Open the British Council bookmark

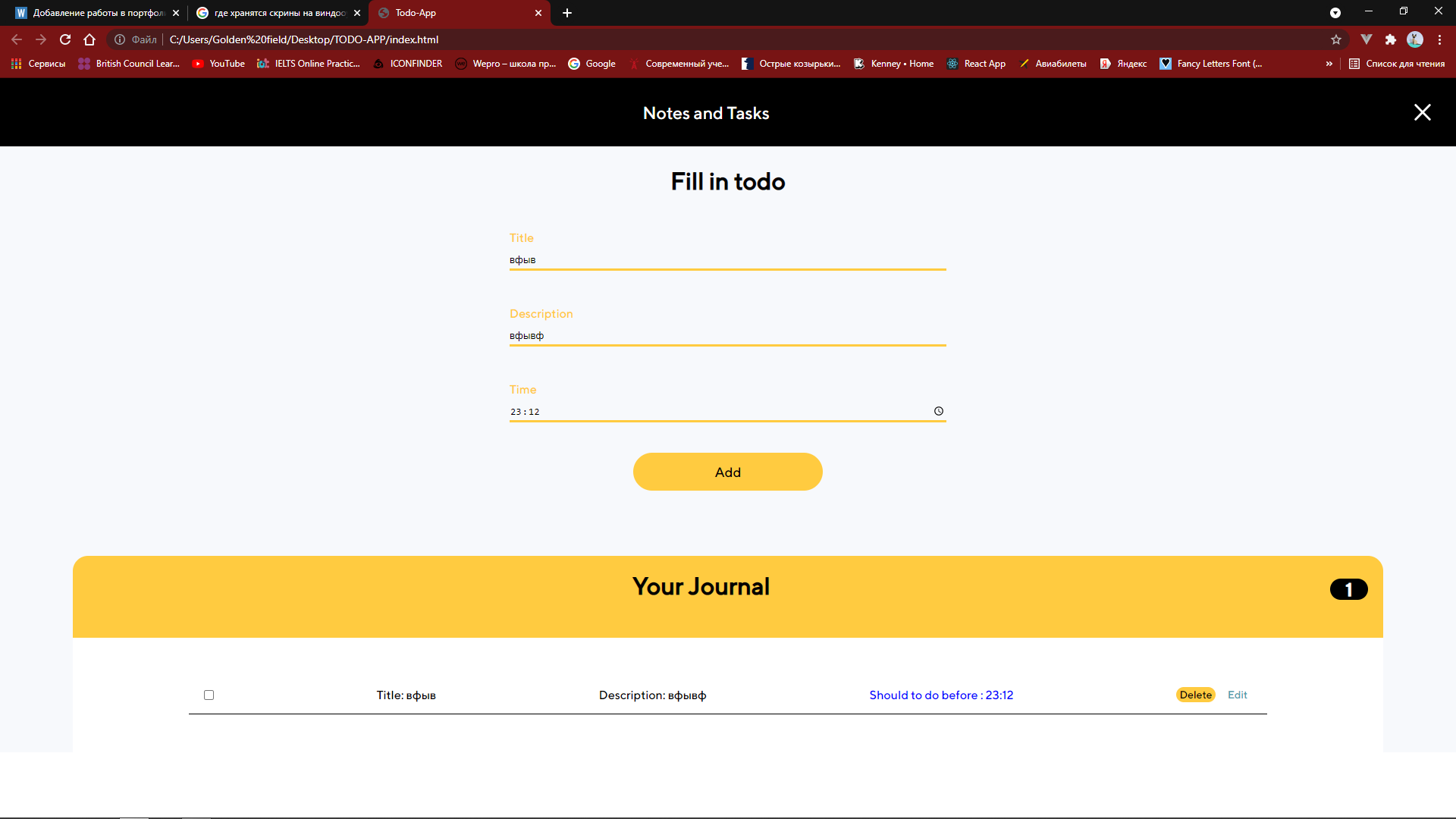point(129,64)
